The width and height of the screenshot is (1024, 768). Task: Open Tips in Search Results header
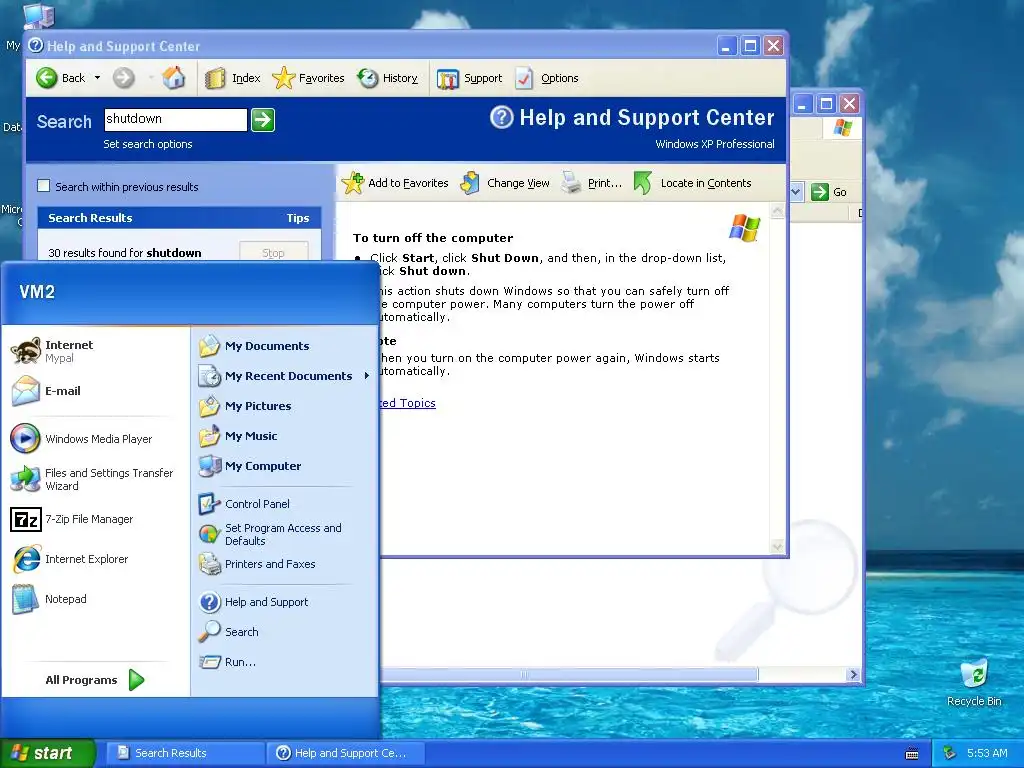click(298, 218)
